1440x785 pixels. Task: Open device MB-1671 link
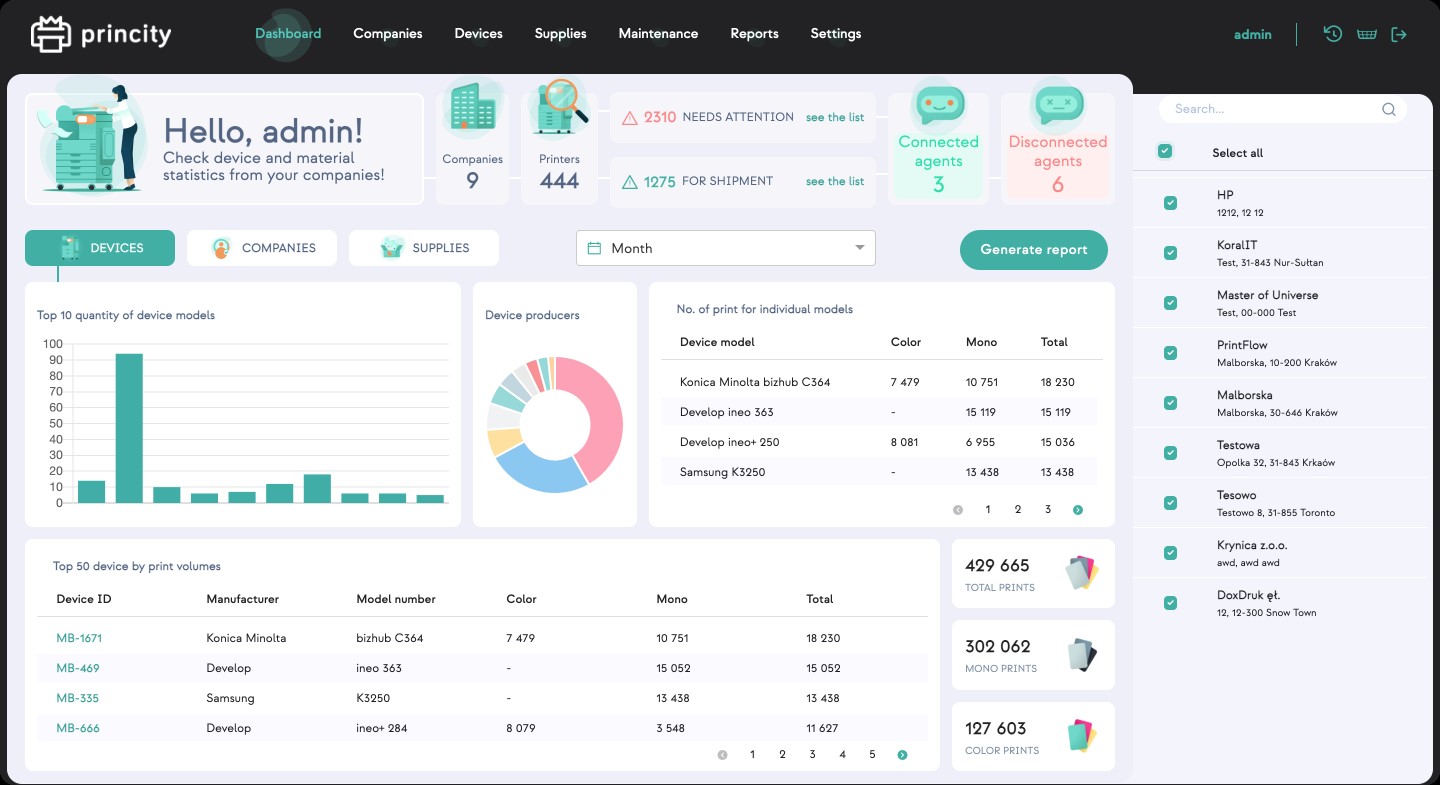[x=79, y=638]
